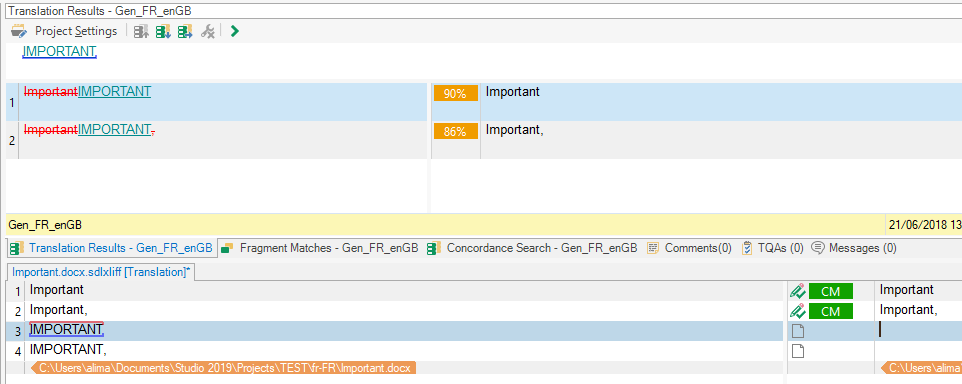This screenshot has width=962, height=384.
Task: Switch to Fragment Matches tab
Action: click(320, 248)
